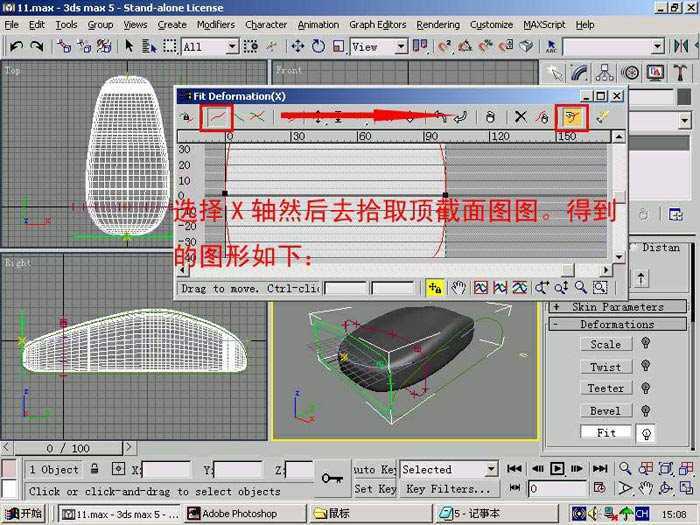Screen dimensions: 700x525
Task: Click the Twist deformation button
Action: [x=606, y=367]
